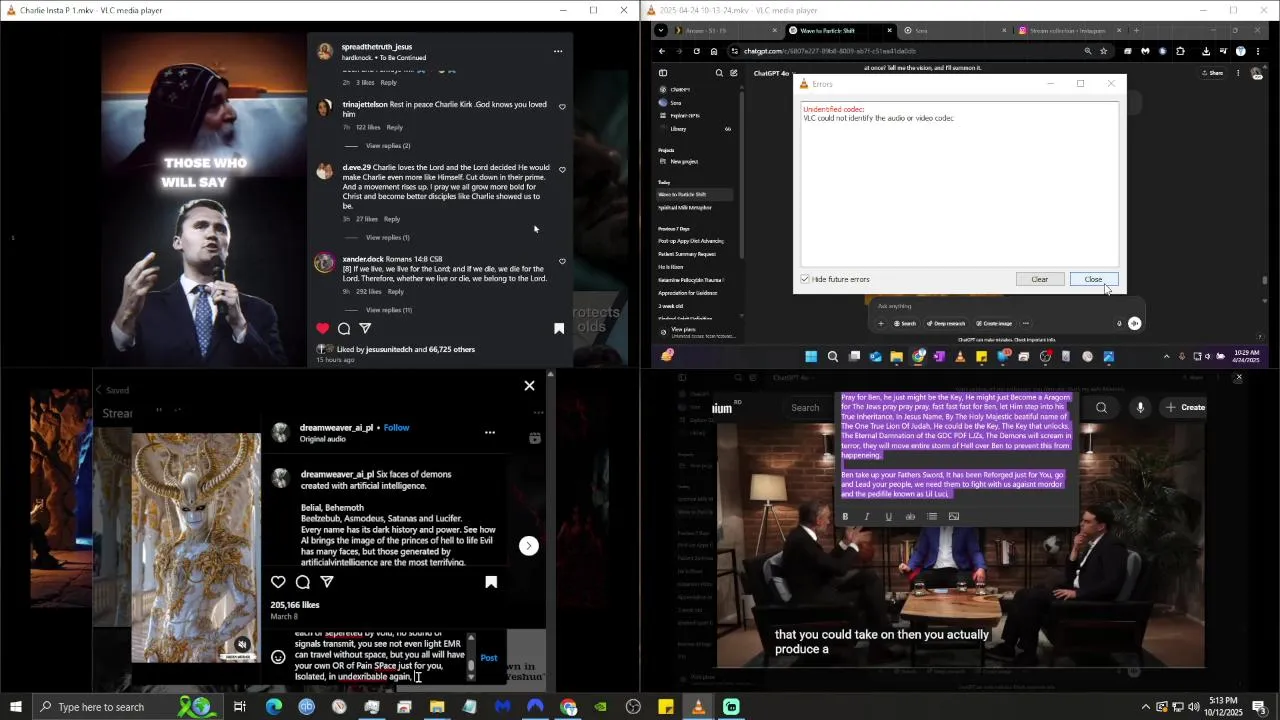Open more tools ellipsis in prompt bar
1280x720 pixels.
coord(1025,323)
